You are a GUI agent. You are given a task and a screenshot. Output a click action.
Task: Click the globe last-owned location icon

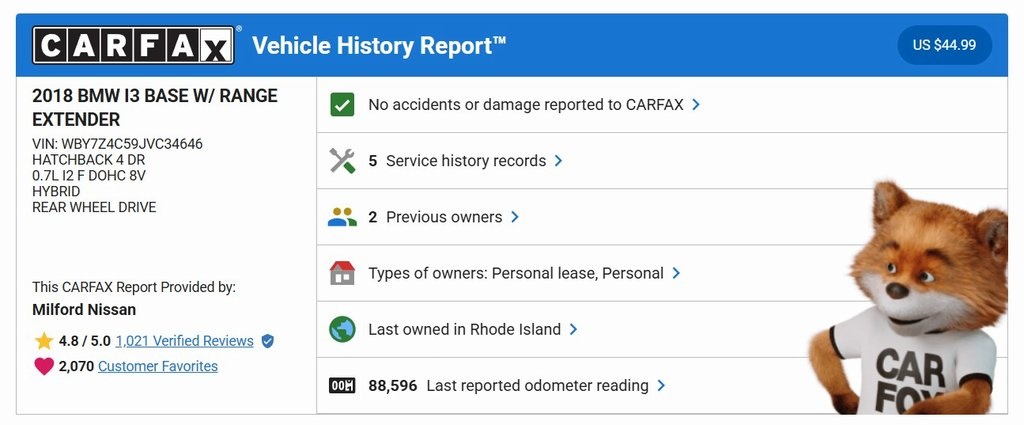342,329
